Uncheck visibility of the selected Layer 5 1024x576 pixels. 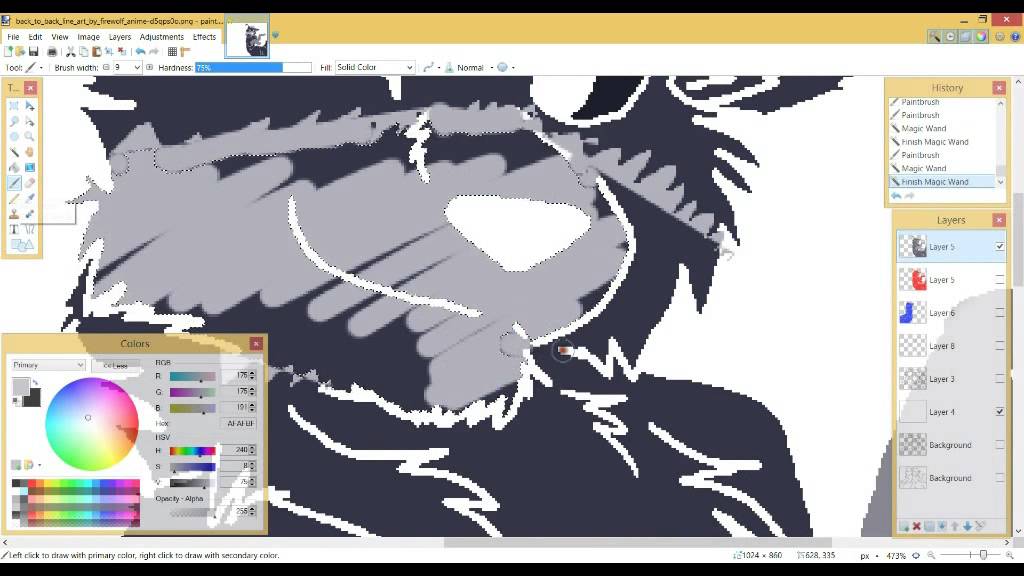pos(999,247)
